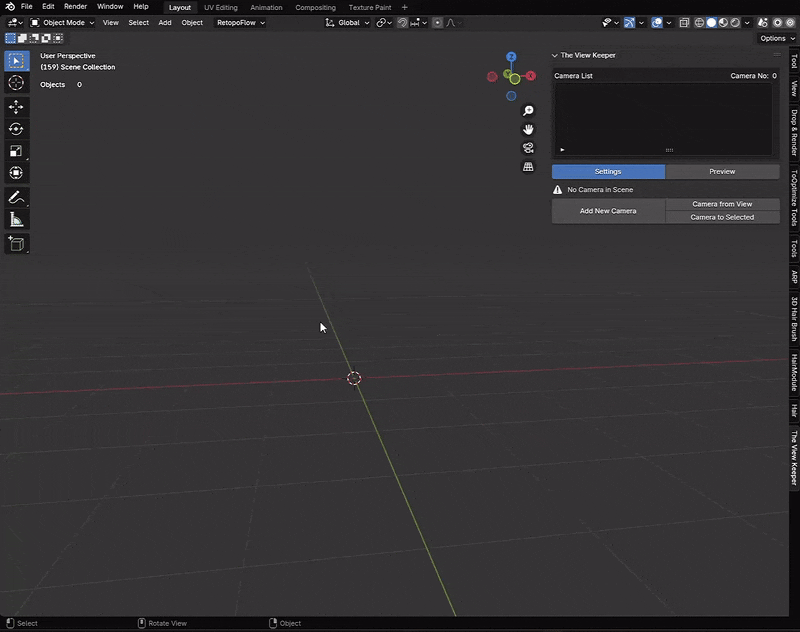The width and height of the screenshot is (800, 632).
Task: Add a new workspace with plus
Action: pyautogui.click(x=405, y=7)
